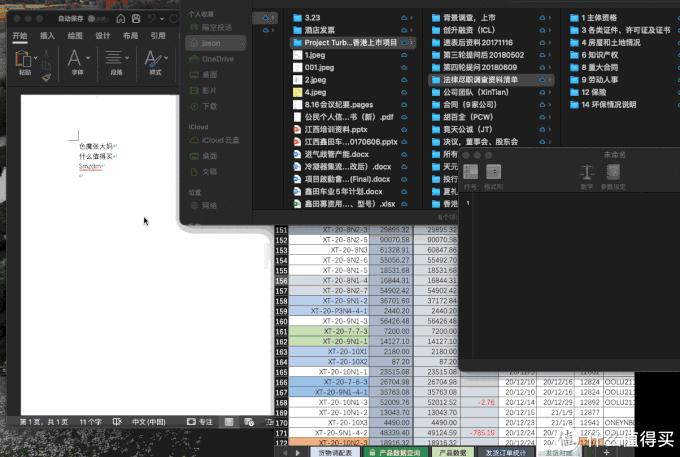Click the 参数设定 settings icon in the untitled window
680x457 pixels.
(613, 172)
